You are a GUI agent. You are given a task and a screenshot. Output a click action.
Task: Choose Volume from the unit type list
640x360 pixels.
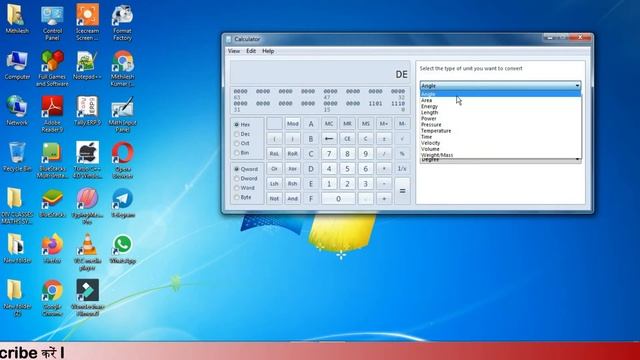[500, 149]
